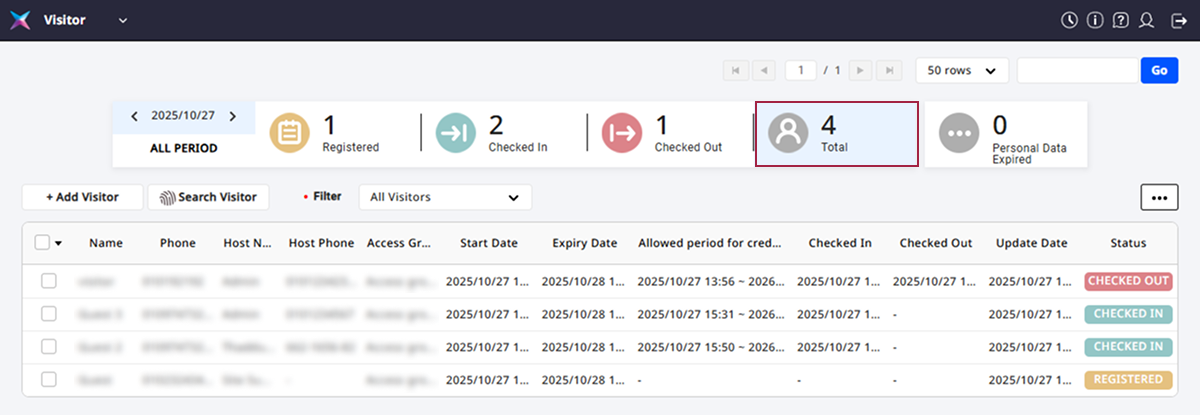Image resolution: width=1200 pixels, height=415 pixels.
Task: Go to the next date arrow
Action: (x=233, y=116)
